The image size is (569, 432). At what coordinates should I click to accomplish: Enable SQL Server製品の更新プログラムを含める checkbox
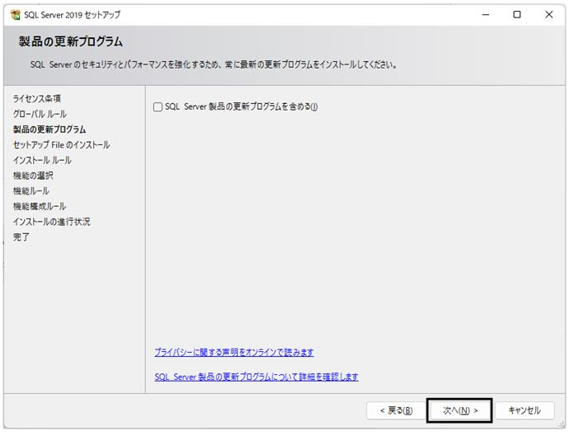(157, 107)
